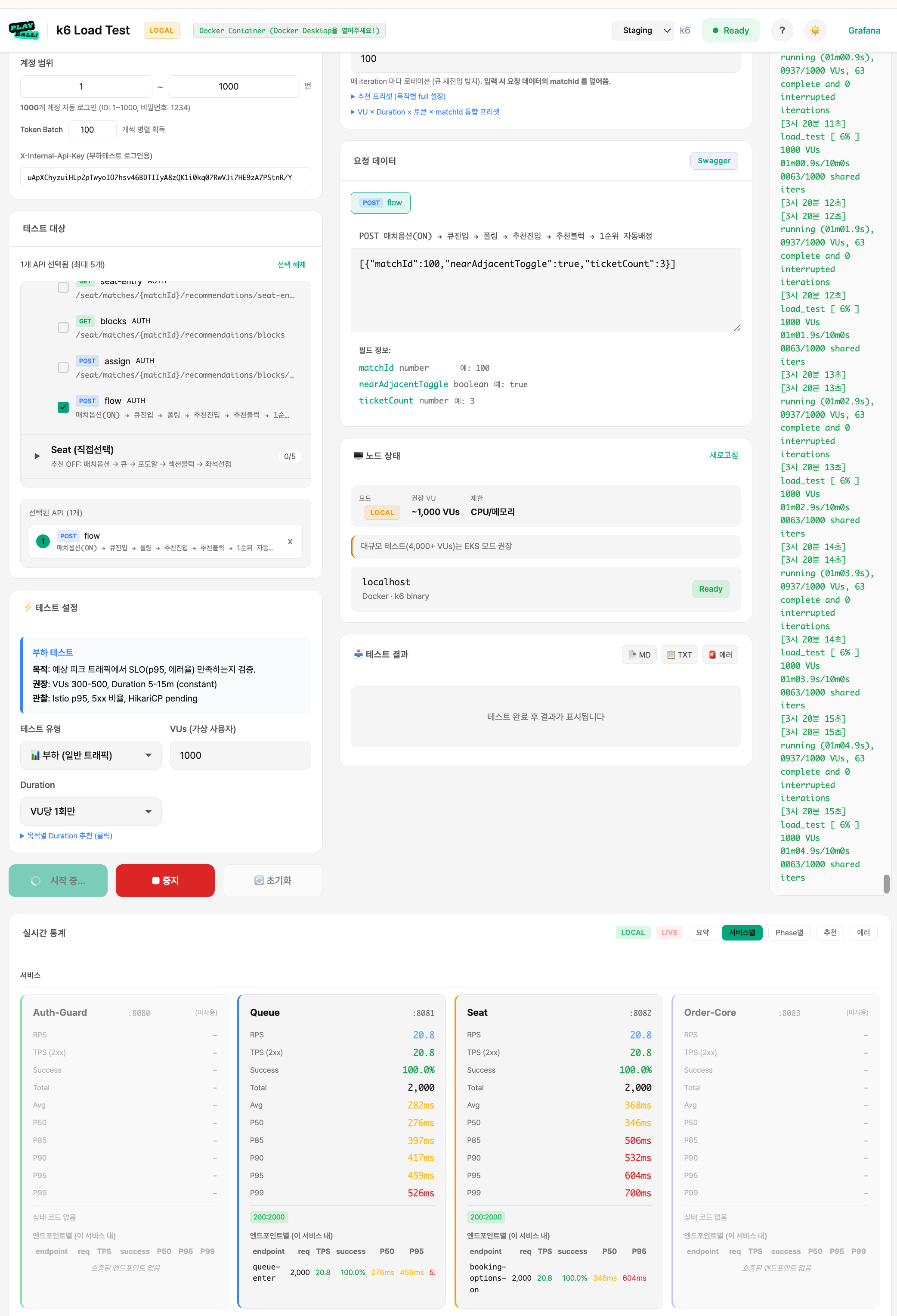Click the Swagger button

[x=714, y=161]
